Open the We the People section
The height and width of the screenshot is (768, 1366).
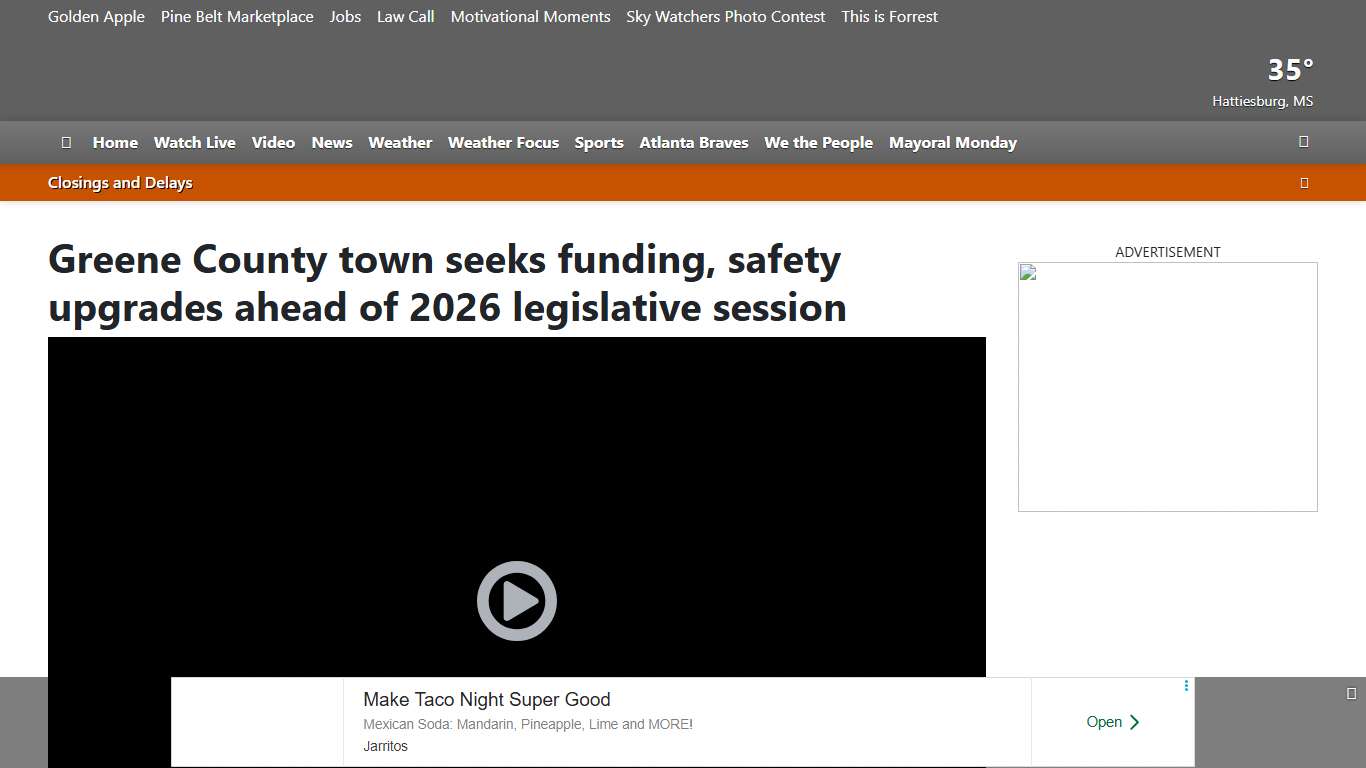818,142
